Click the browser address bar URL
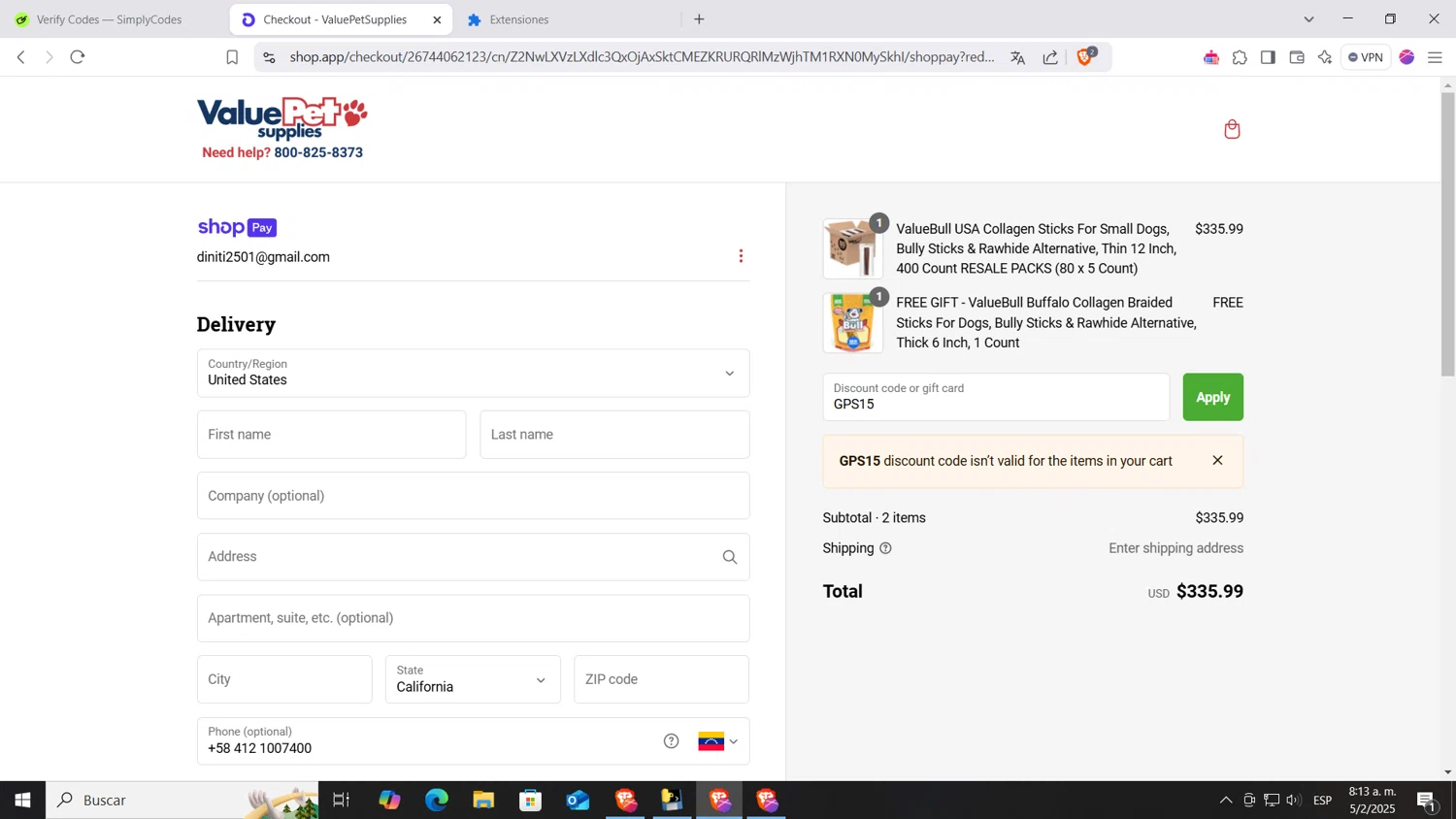Viewport: 1456px width, 819px height. tap(642, 57)
